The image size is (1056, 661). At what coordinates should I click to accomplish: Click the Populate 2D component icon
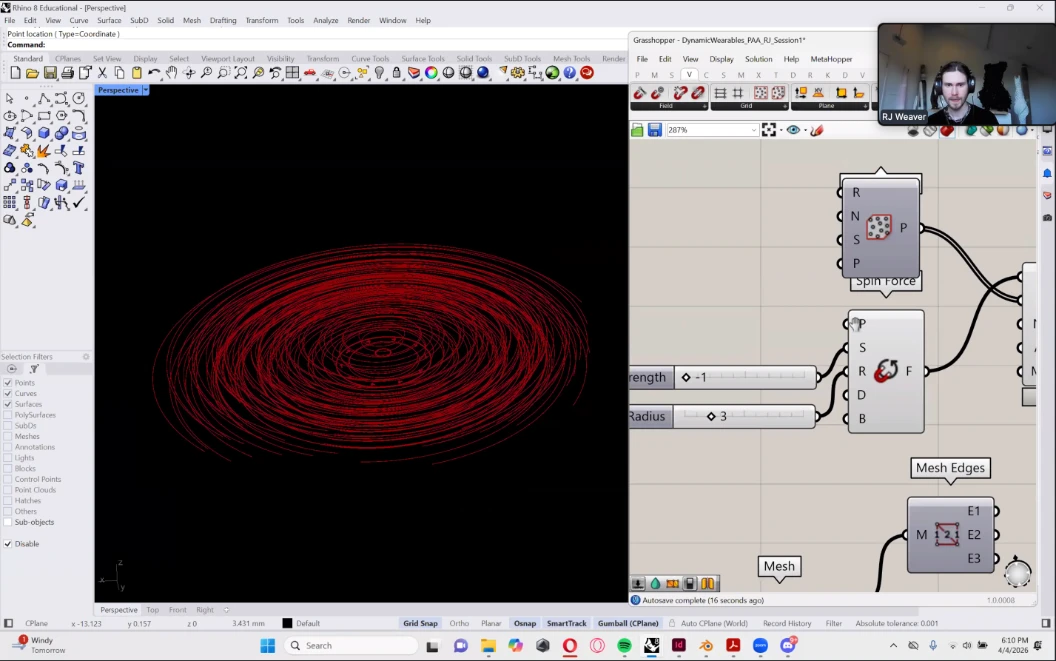[879, 228]
